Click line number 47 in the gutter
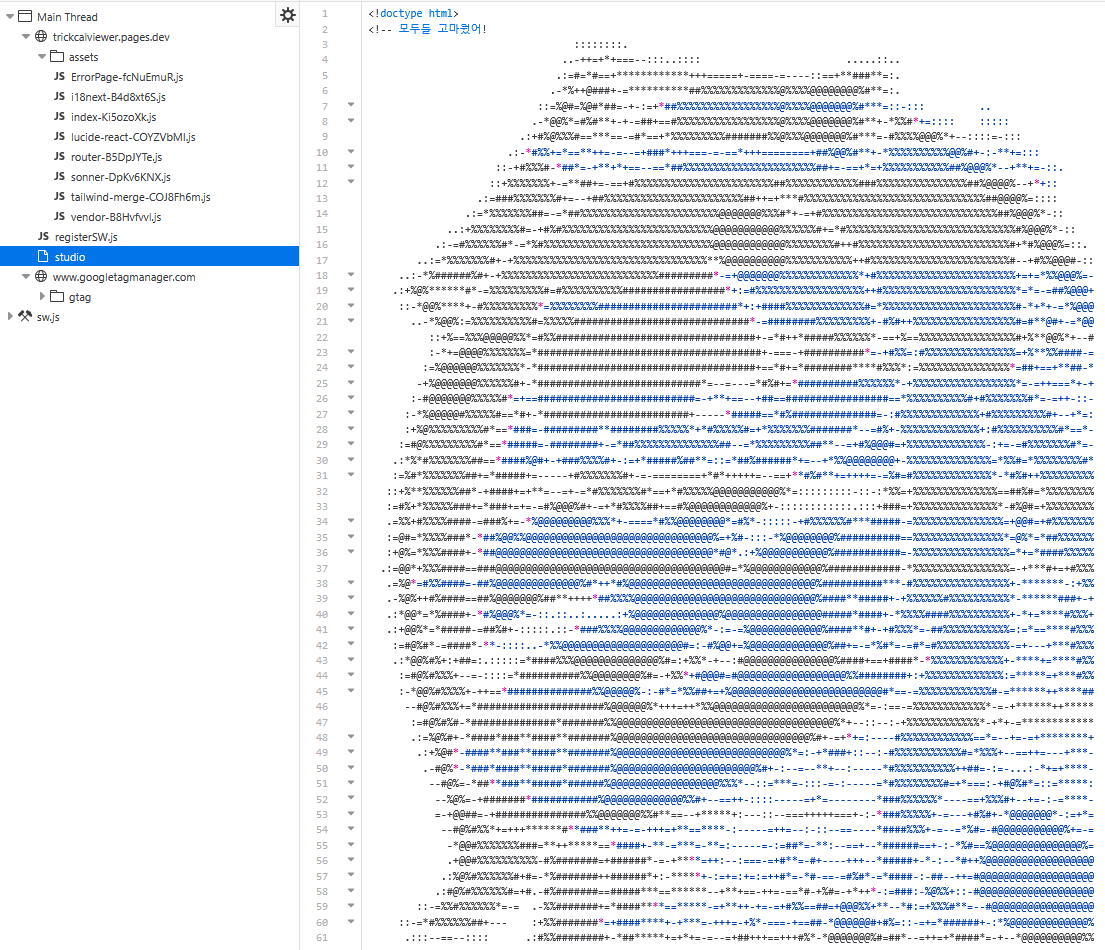1105x950 pixels. 322,722
